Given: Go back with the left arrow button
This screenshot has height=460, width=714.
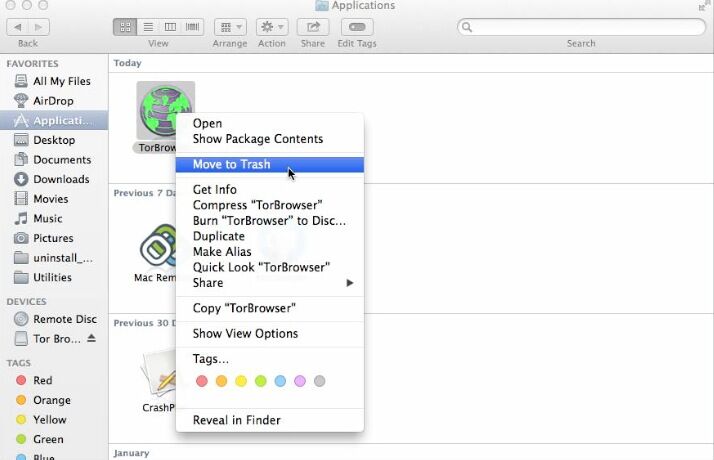Looking at the screenshot, I should 17,27.
